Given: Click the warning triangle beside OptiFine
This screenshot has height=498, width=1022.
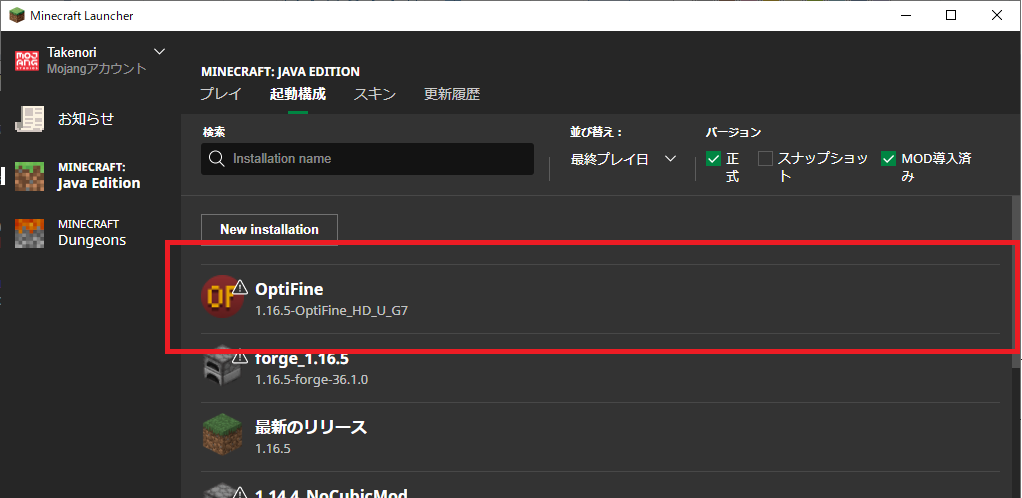Looking at the screenshot, I should 241,287.
